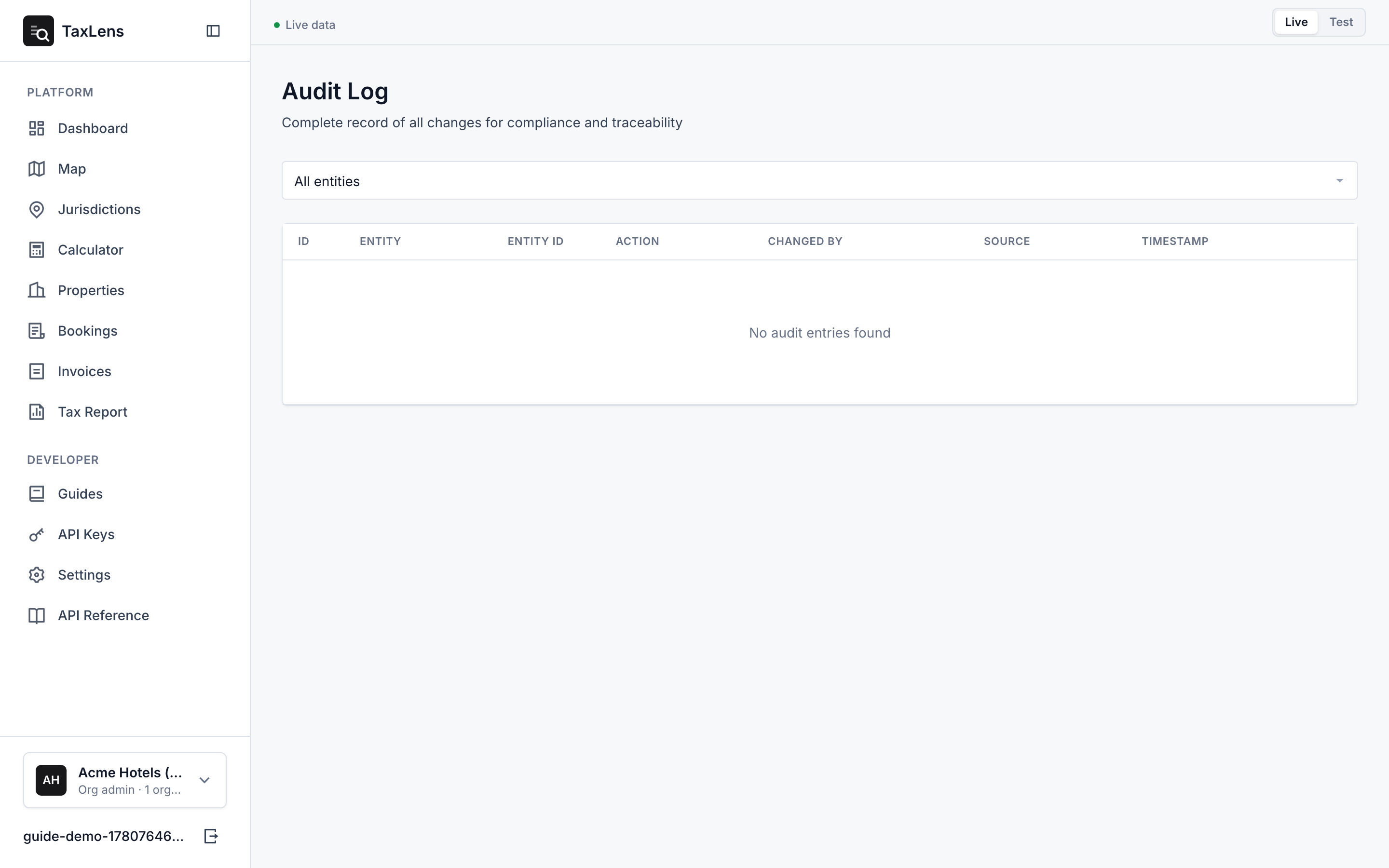The width and height of the screenshot is (1389, 868).
Task: Click the 'No audit entries found' message
Action: (x=819, y=333)
